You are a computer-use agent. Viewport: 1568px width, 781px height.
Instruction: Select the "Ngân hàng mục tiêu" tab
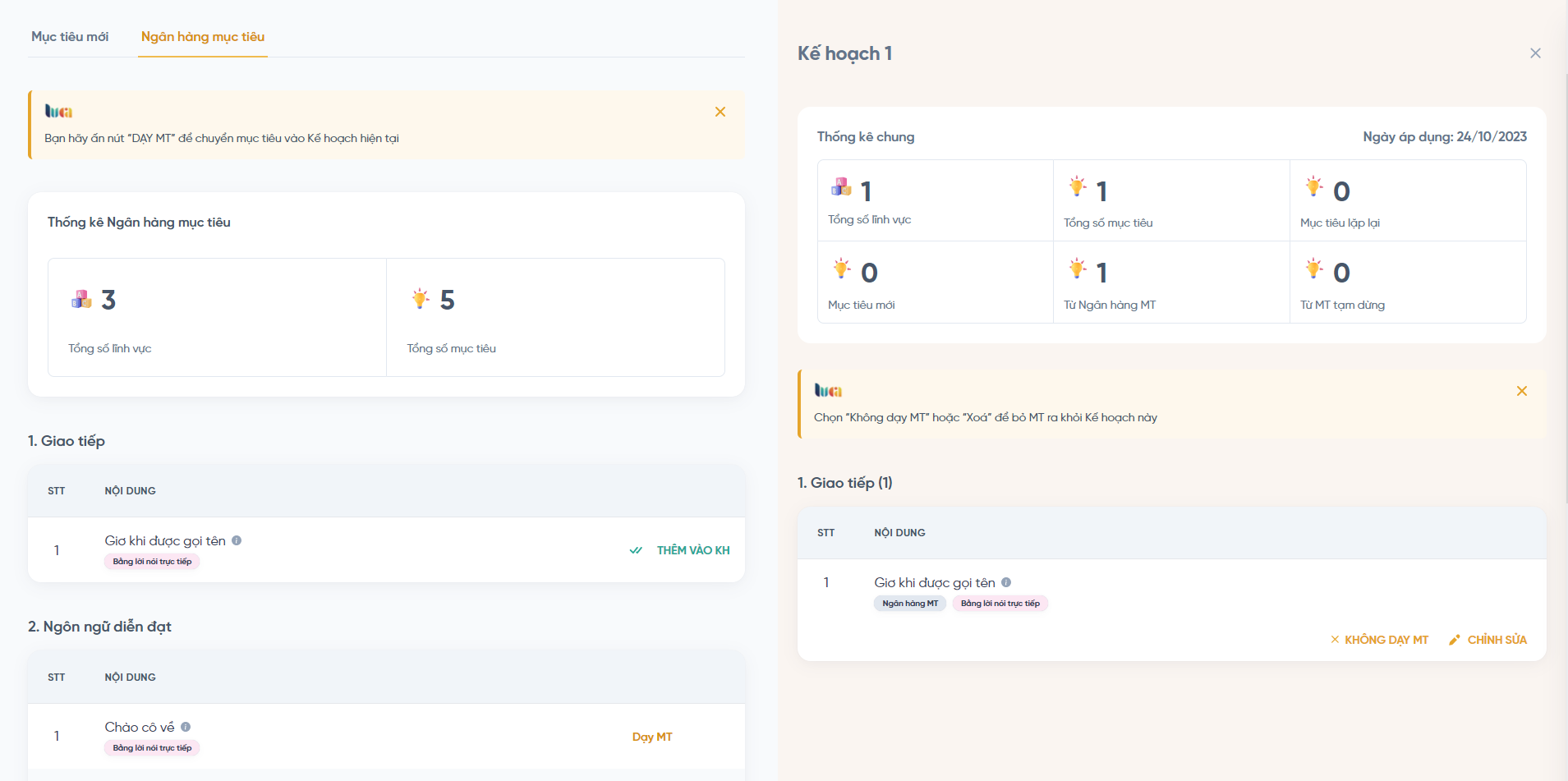203,37
